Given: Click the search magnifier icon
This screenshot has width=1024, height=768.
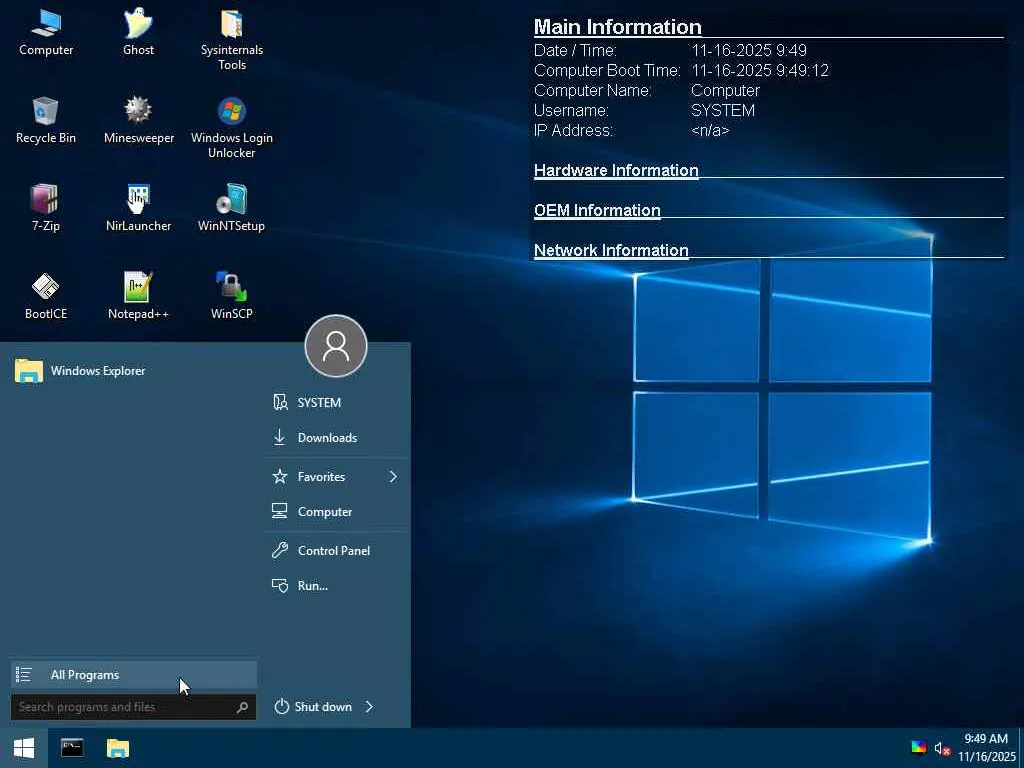Looking at the screenshot, I should point(242,707).
